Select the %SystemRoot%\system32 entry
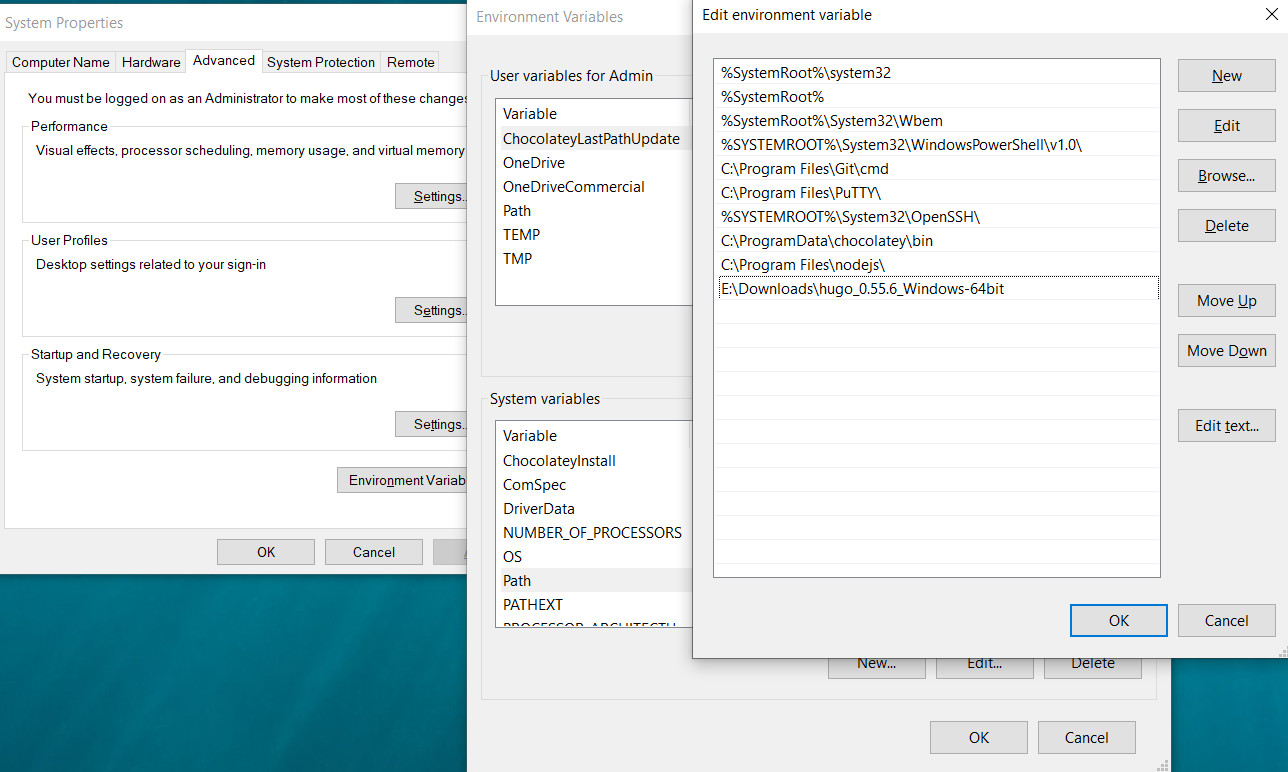This screenshot has height=772, width=1288. [x=937, y=73]
